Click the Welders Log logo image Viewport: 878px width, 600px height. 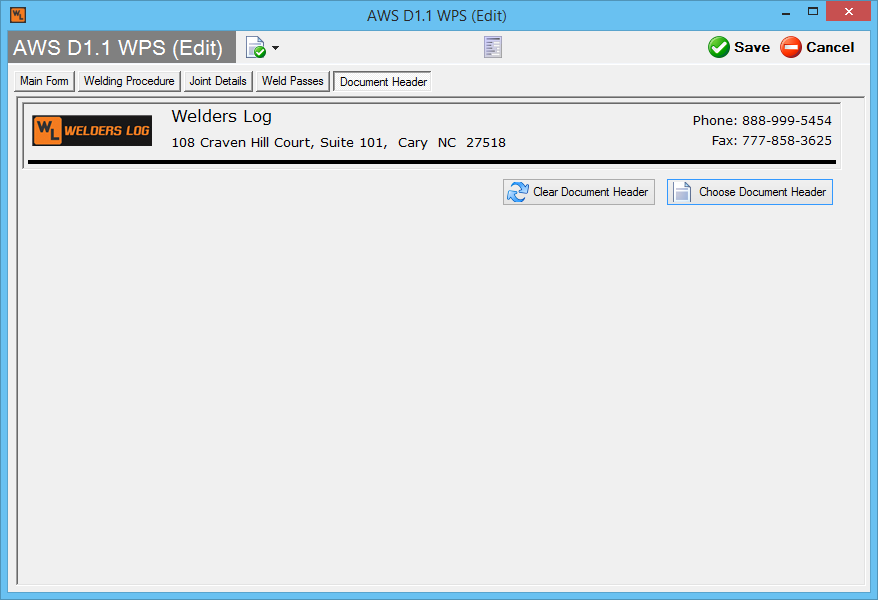pyautogui.click(x=92, y=130)
